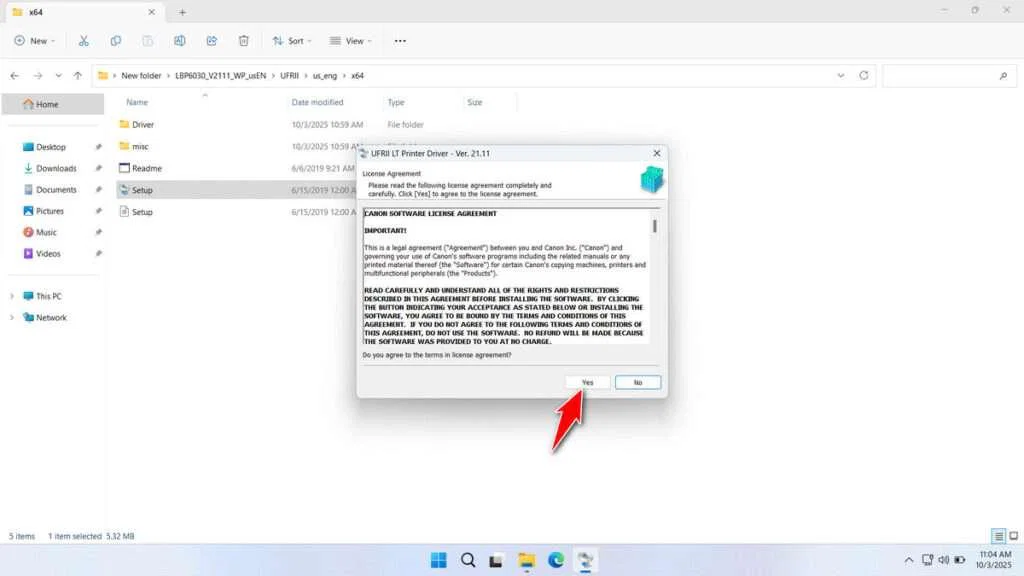Screen dimensions: 1024x576
Task: Open the Search icon on the taskbar
Action: [468, 560]
